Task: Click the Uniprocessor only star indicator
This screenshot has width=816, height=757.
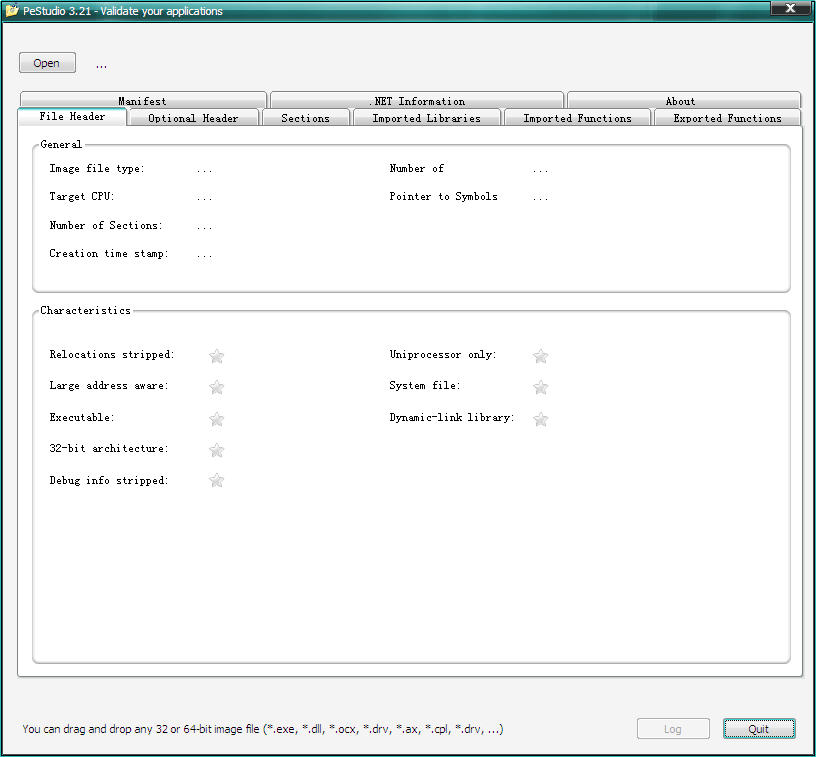Action: click(x=541, y=356)
